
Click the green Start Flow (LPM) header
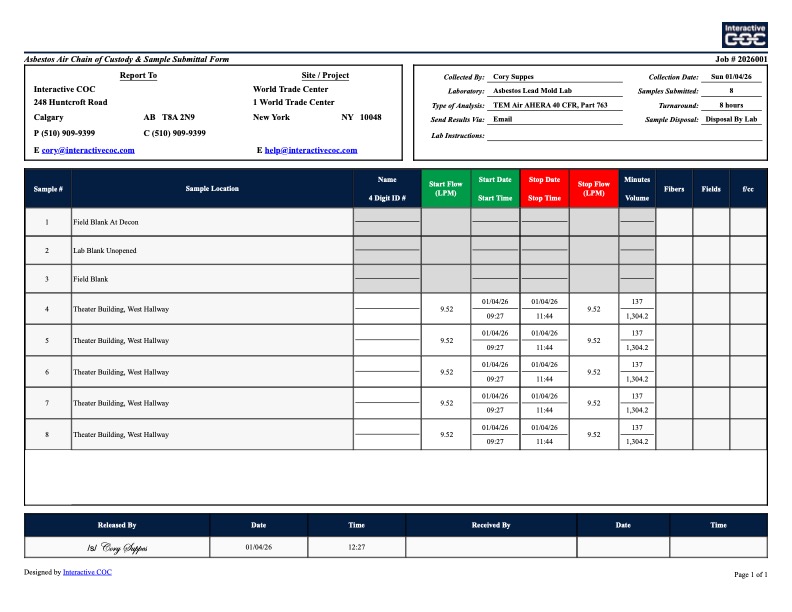[x=445, y=188]
